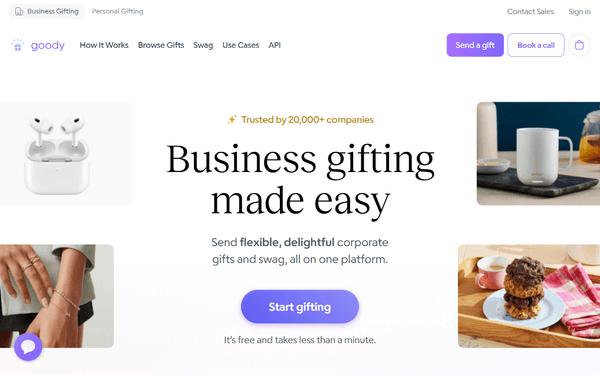Click the Send a gift button
This screenshot has width=600, height=375.
[475, 45]
